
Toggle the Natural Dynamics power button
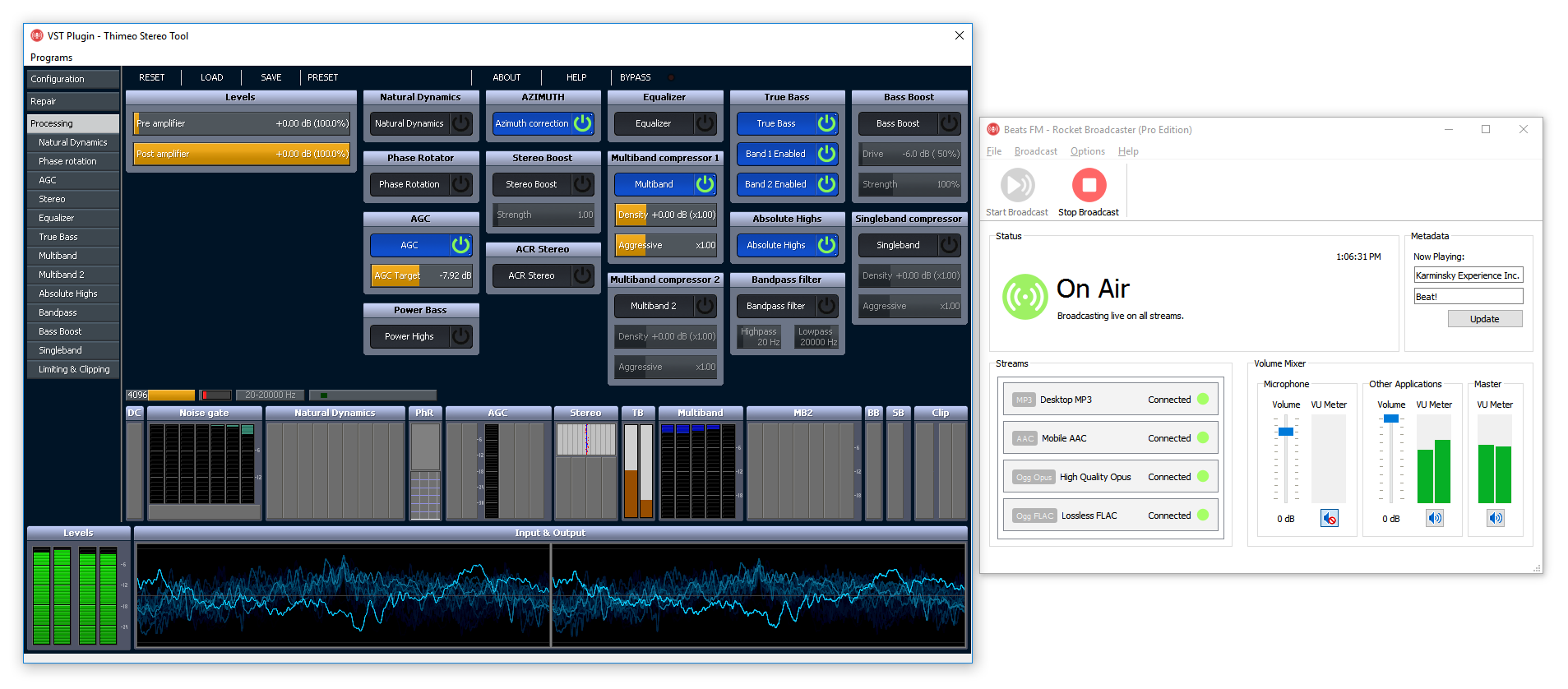point(461,123)
